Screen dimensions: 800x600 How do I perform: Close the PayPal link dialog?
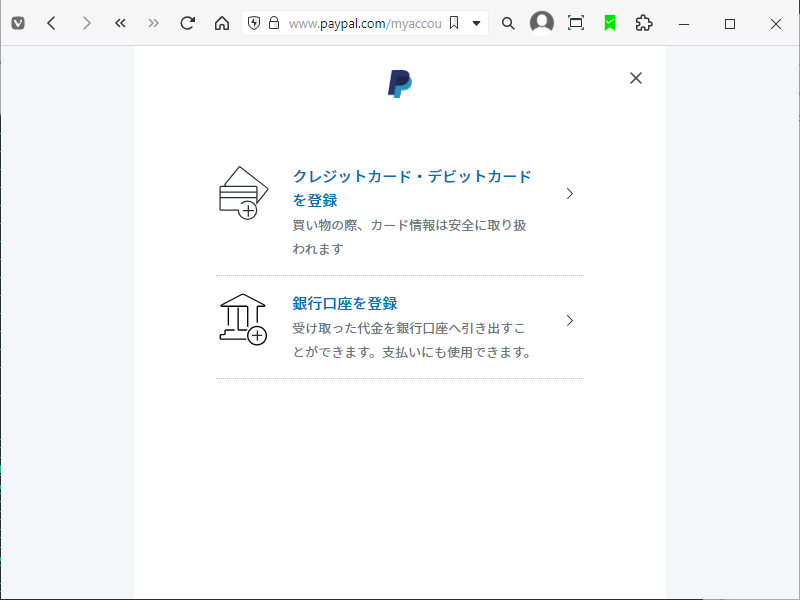pos(636,78)
